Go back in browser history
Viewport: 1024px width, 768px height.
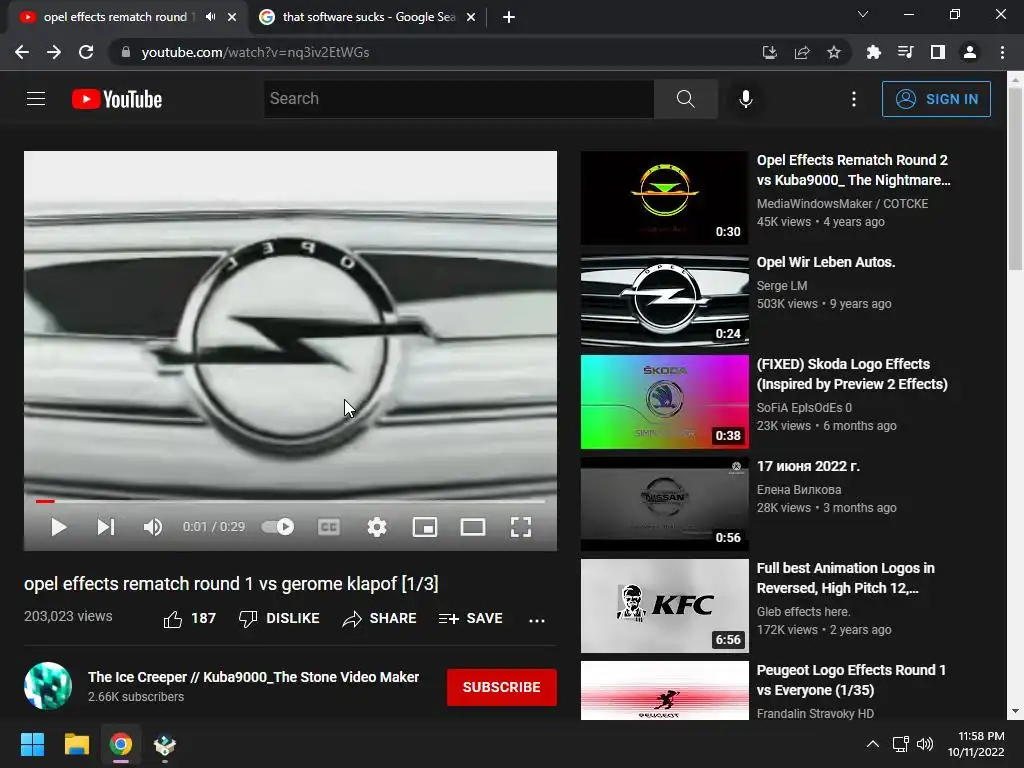point(22,52)
